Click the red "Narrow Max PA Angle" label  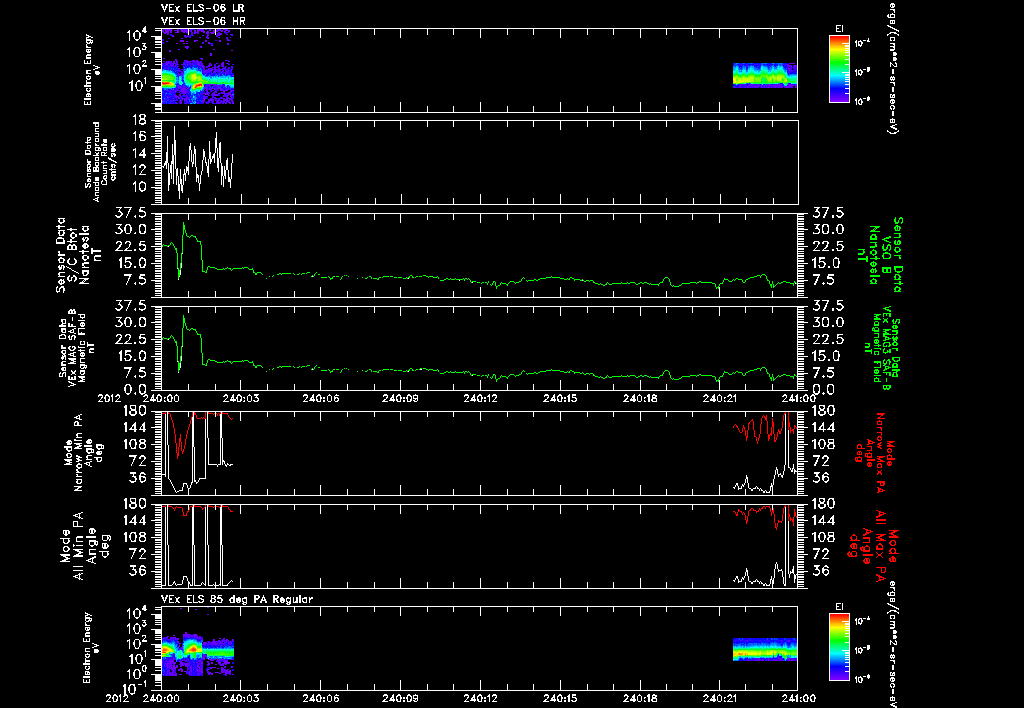(875, 451)
